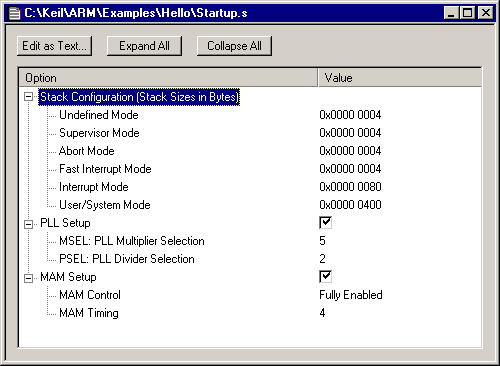Viewport: 500px width, 366px height.
Task: Click Abort Mode value 0x0000 0004
Action: 350,151
